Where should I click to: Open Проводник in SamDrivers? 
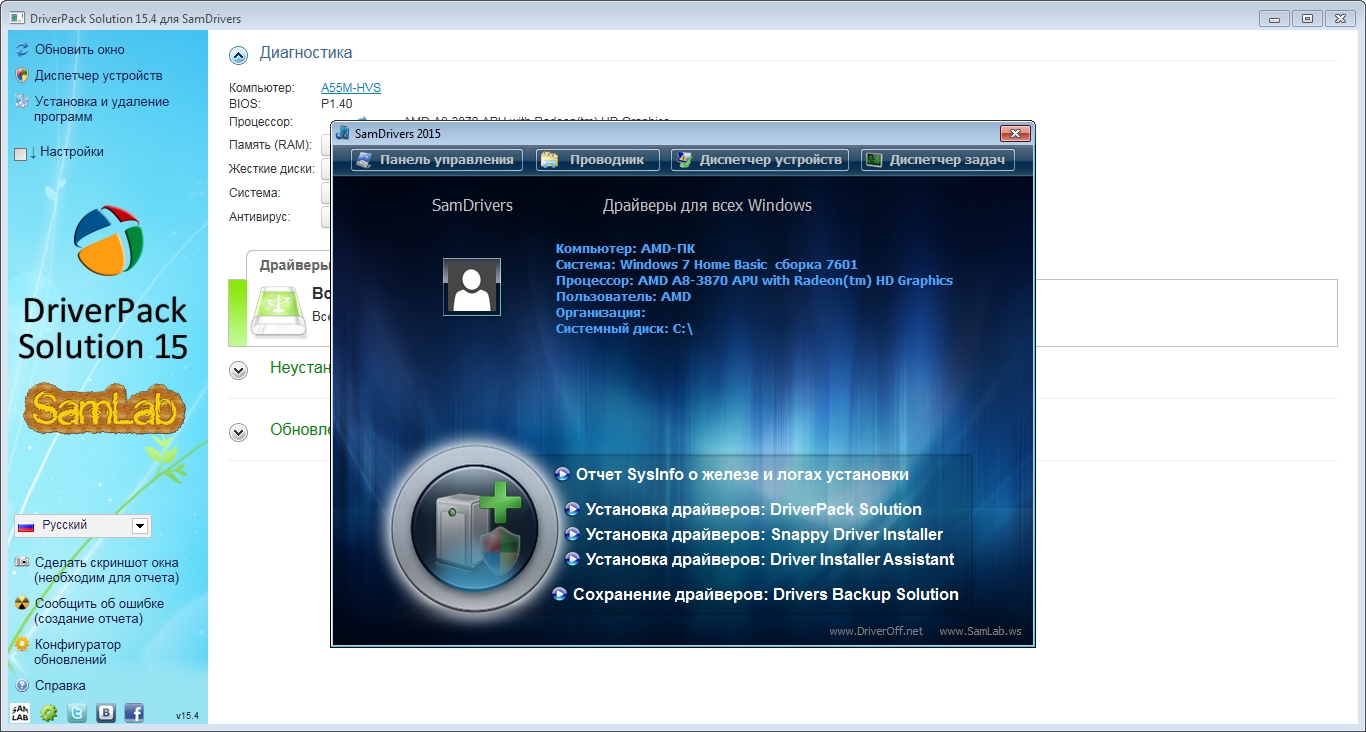click(x=597, y=160)
